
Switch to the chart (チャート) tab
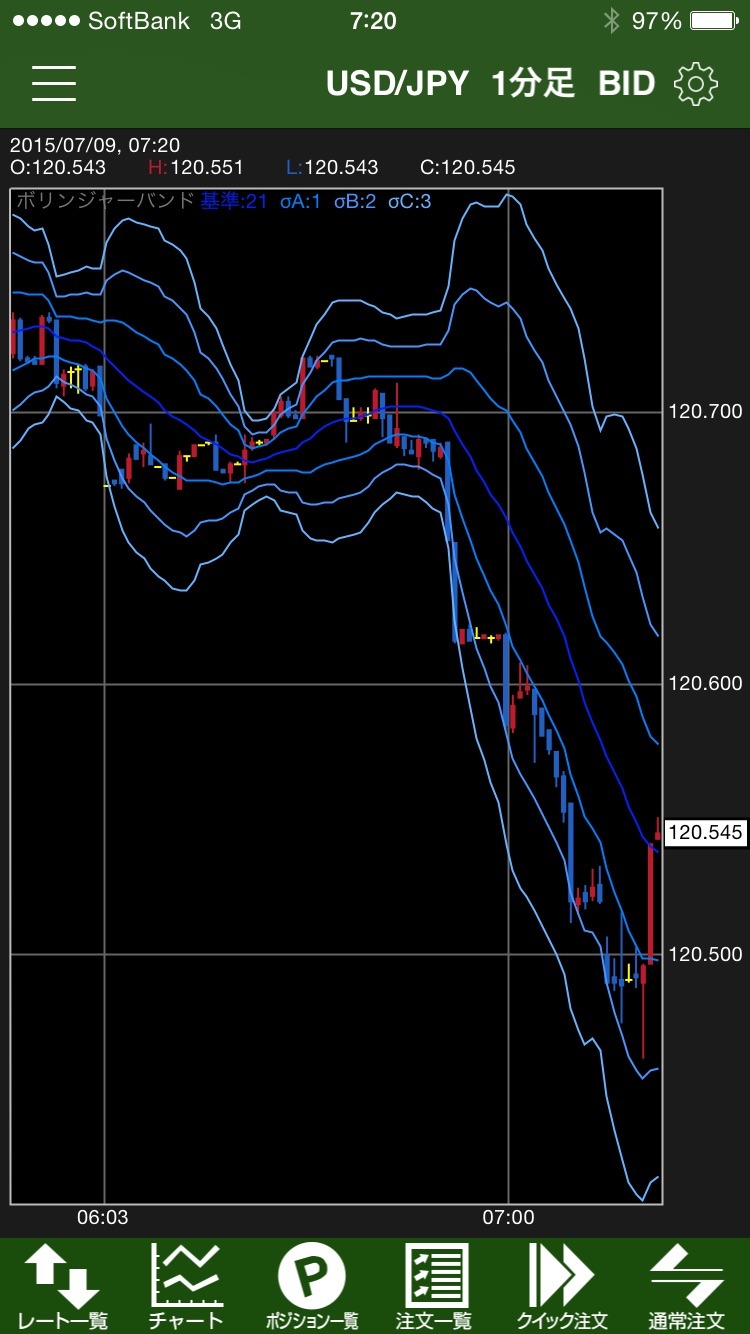pyautogui.click(x=186, y=1286)
